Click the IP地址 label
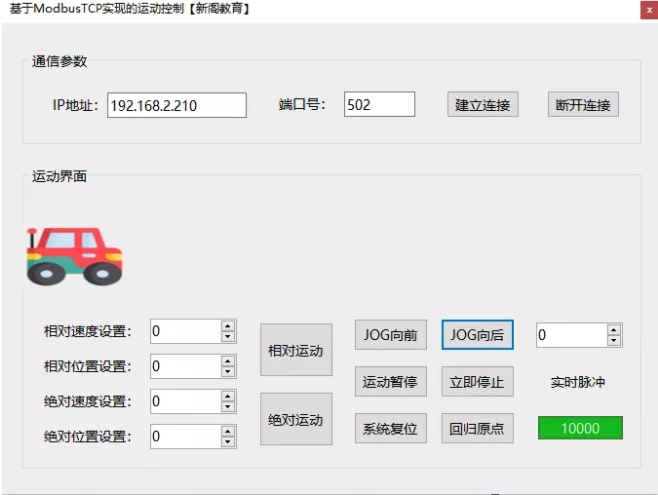Viewport: 658px width, 495px height. coord(75,105)
